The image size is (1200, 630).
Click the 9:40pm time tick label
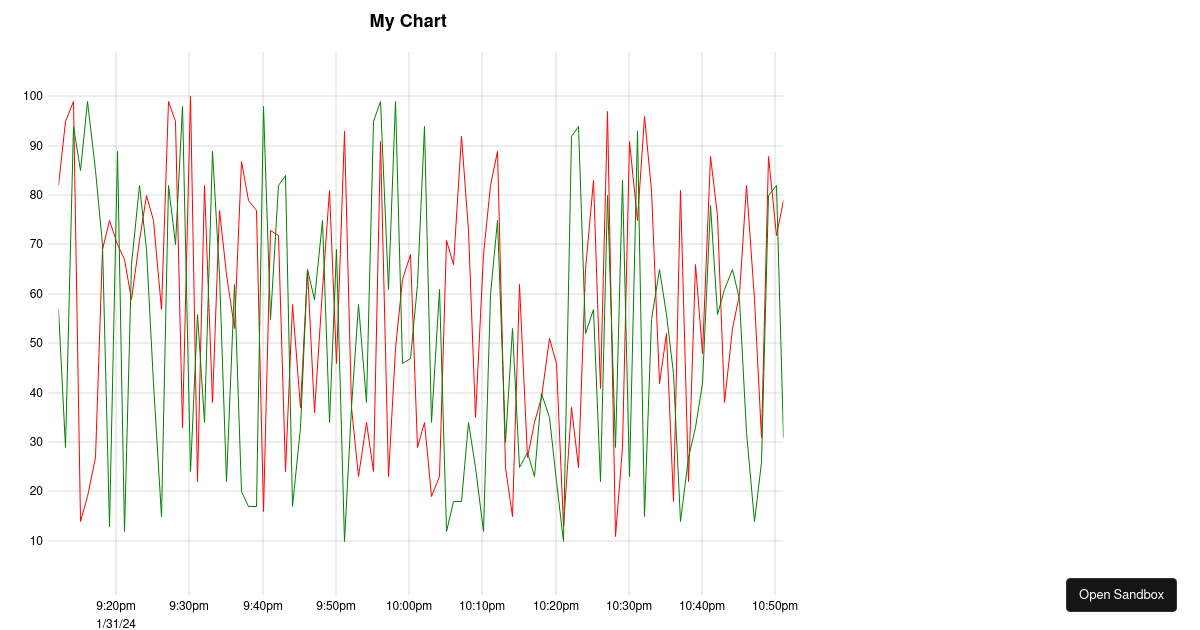pyautogui.click(x=262, y=606)
